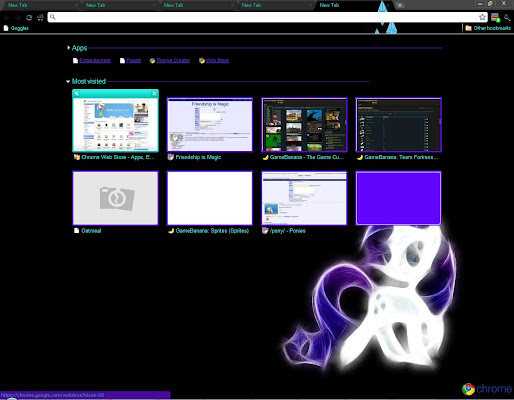Click the Apps section heading

pyautogui.click(x=79, y=48)
